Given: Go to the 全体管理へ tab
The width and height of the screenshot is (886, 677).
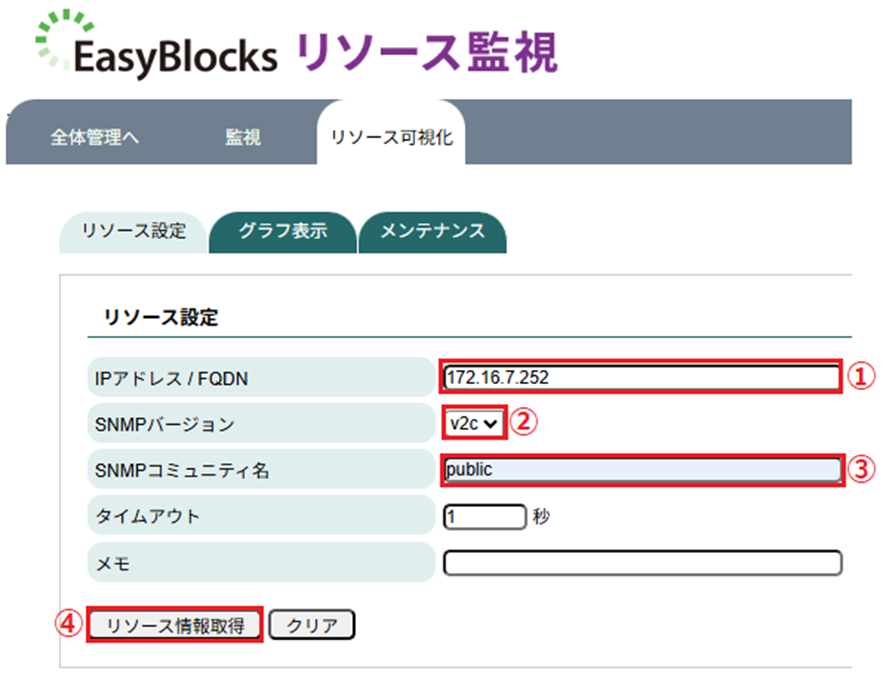Looking at the screenshot, I should [x=95, y=138].
